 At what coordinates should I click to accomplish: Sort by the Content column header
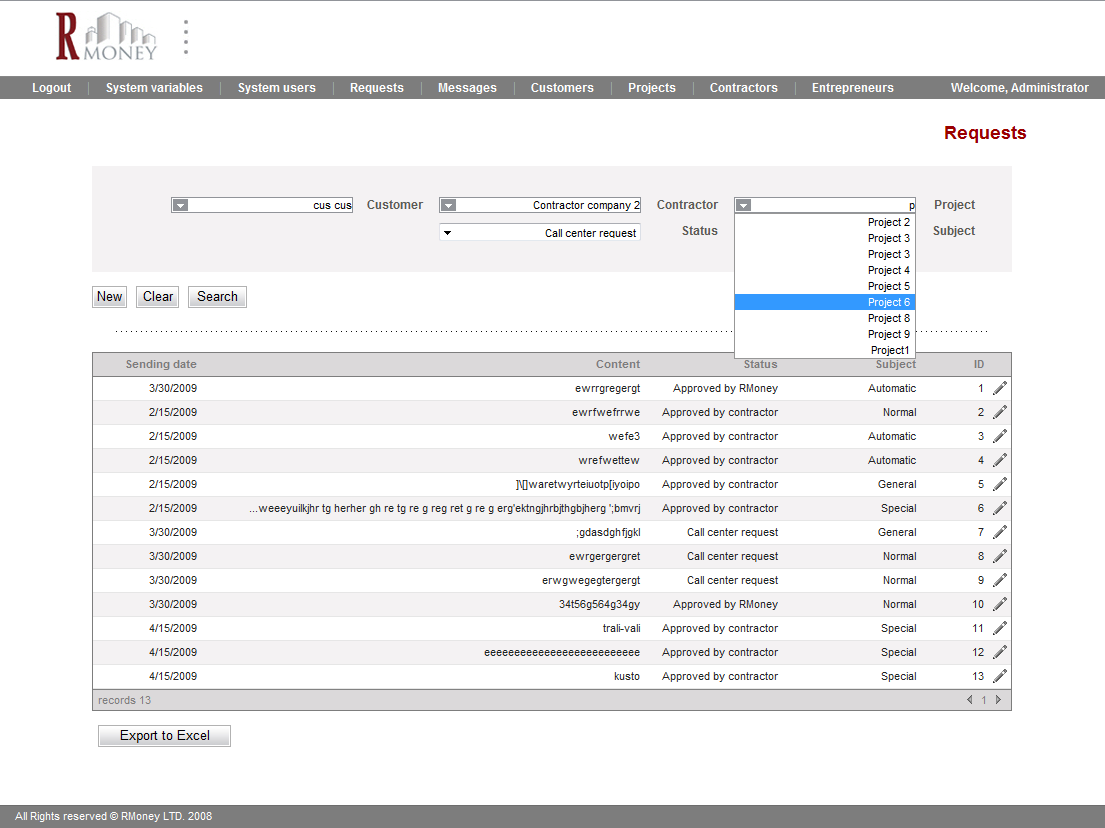[x=618, y=364]
